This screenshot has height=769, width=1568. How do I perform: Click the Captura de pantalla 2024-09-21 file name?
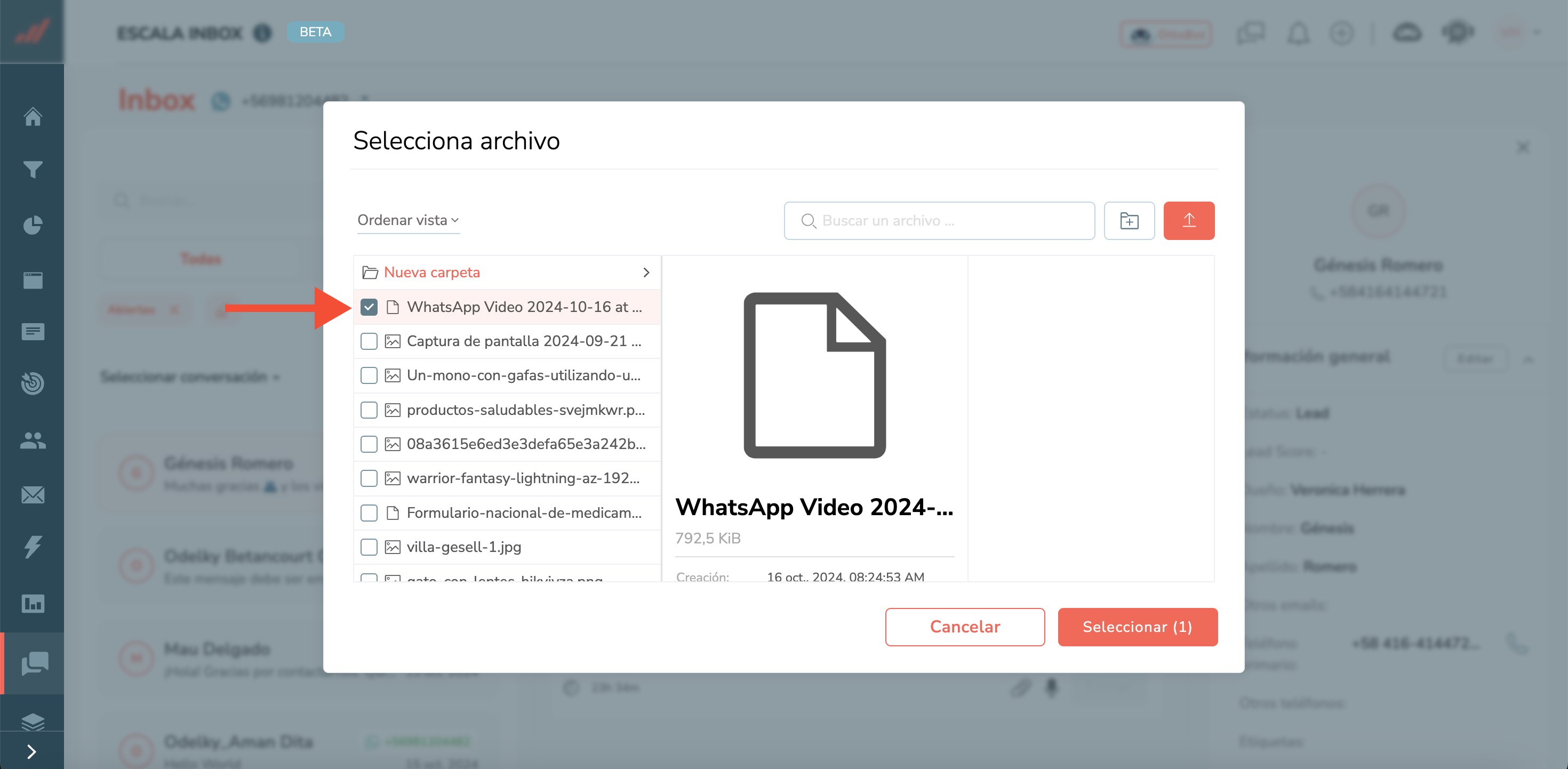click(x=524, y=341)
